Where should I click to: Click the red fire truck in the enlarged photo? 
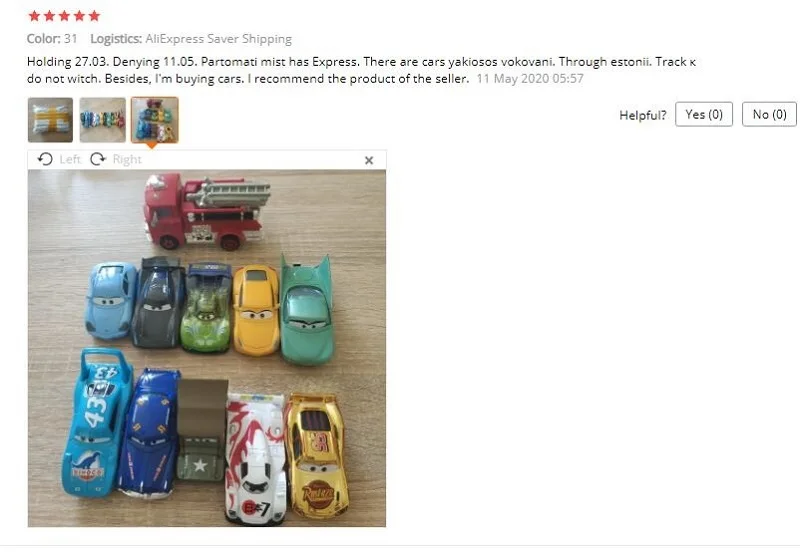coord(206,211)
